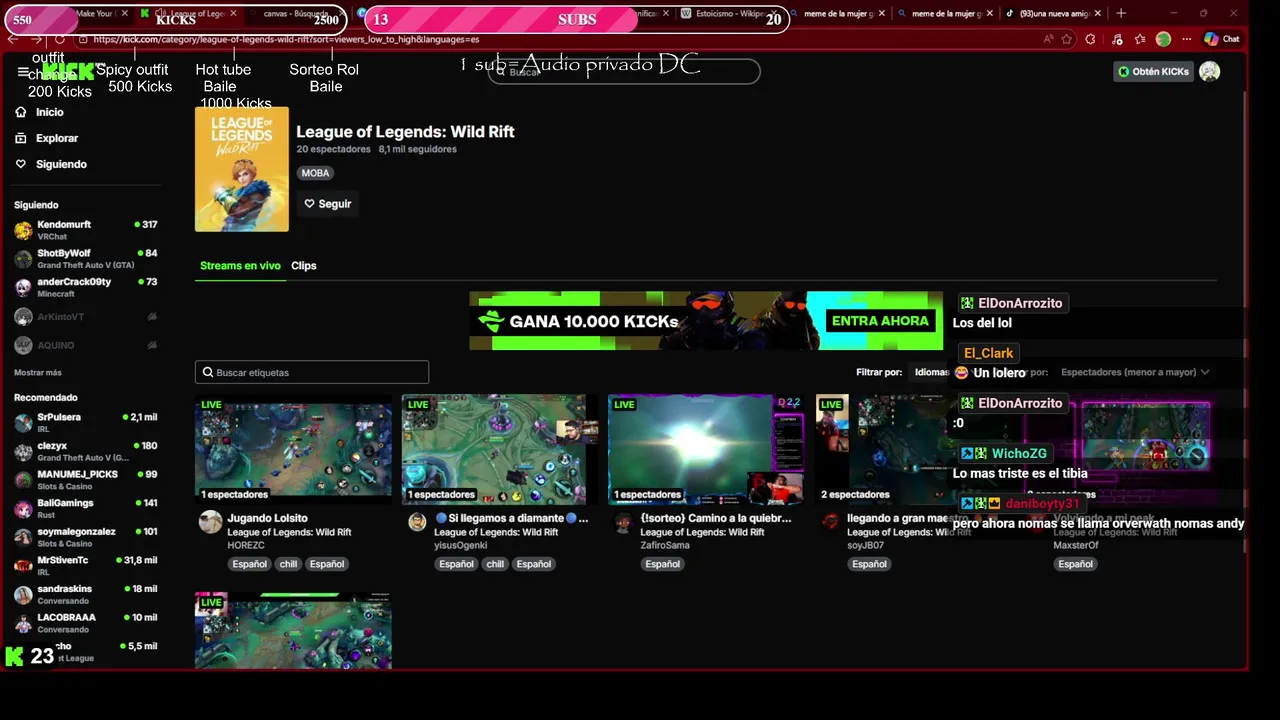The height and width of the screenshot is (720, 1280).
Task: Expand Mostrar más in Siguiendo list
Action: [x=38, y=373]
